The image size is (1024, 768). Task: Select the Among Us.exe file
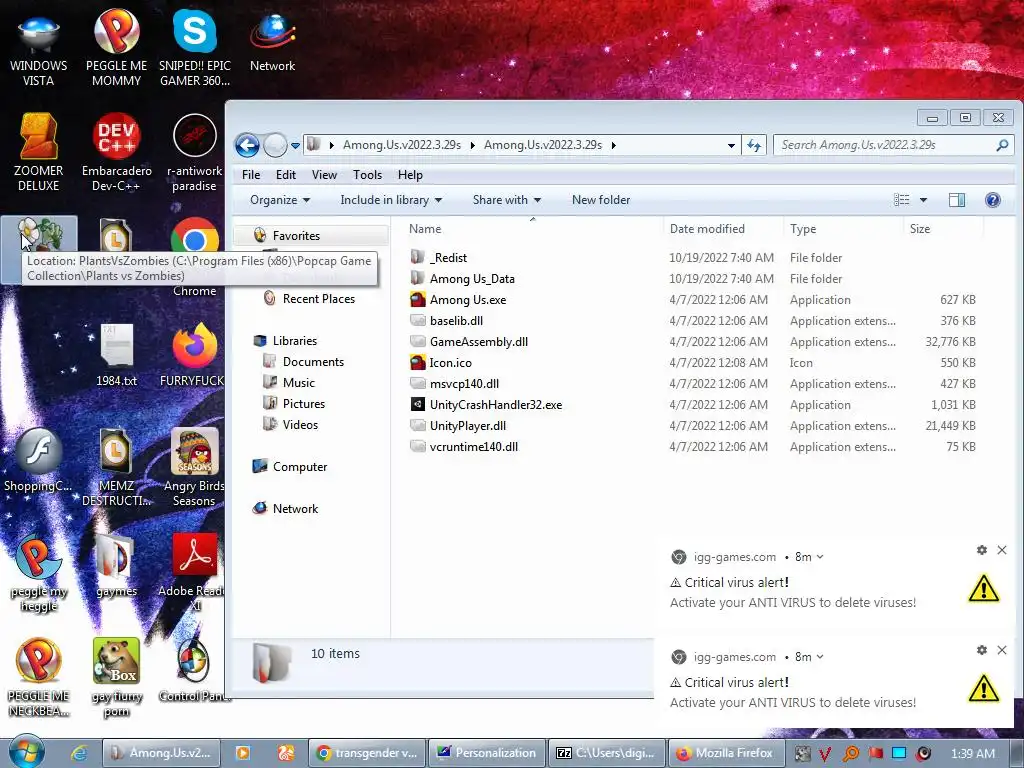(x=468, y=300)
